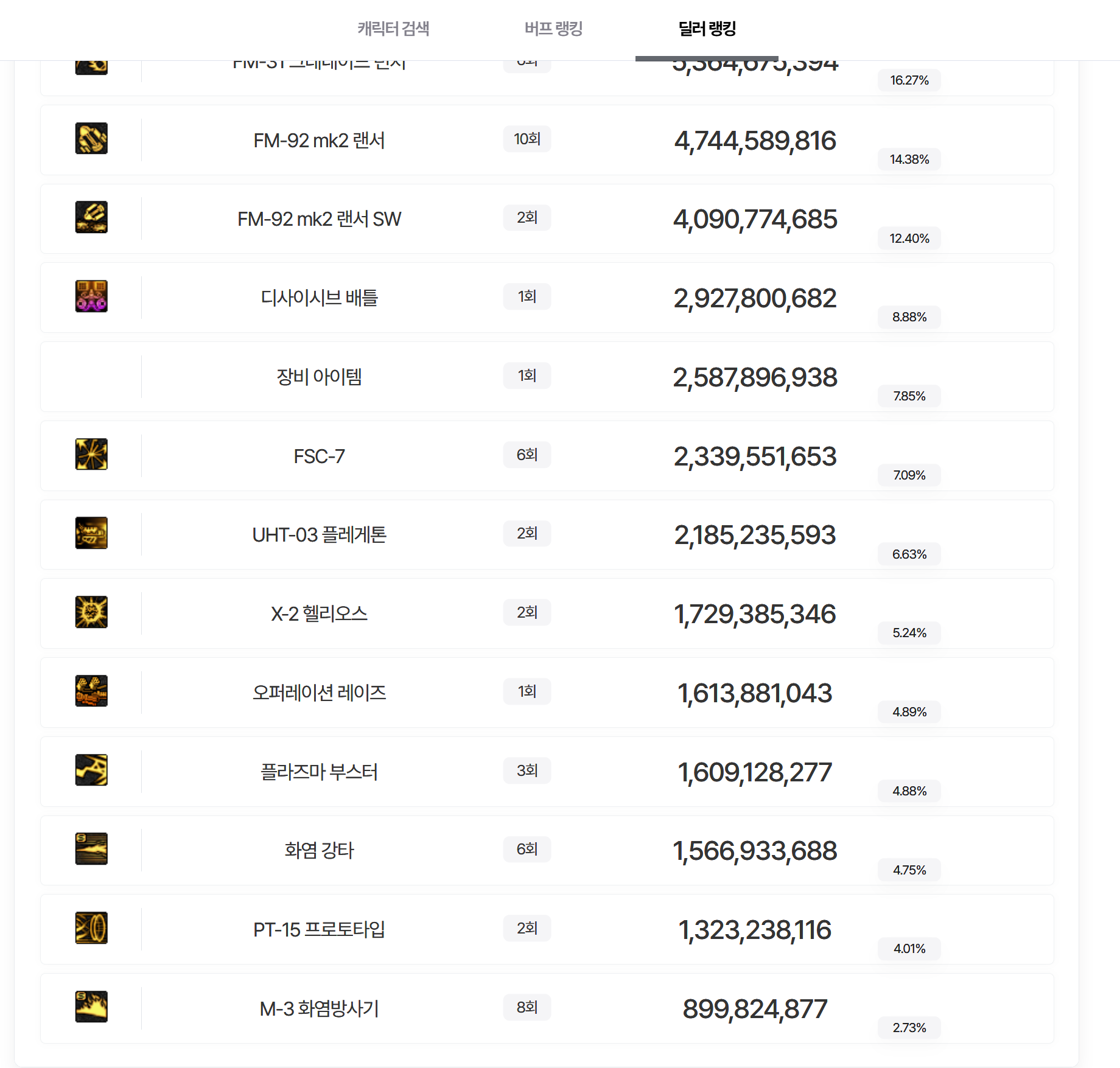Click the FM-92 mk2 랜서 skill icon
The width and height of the screenshot is (1120, 1068).
(x=91, y=139)
